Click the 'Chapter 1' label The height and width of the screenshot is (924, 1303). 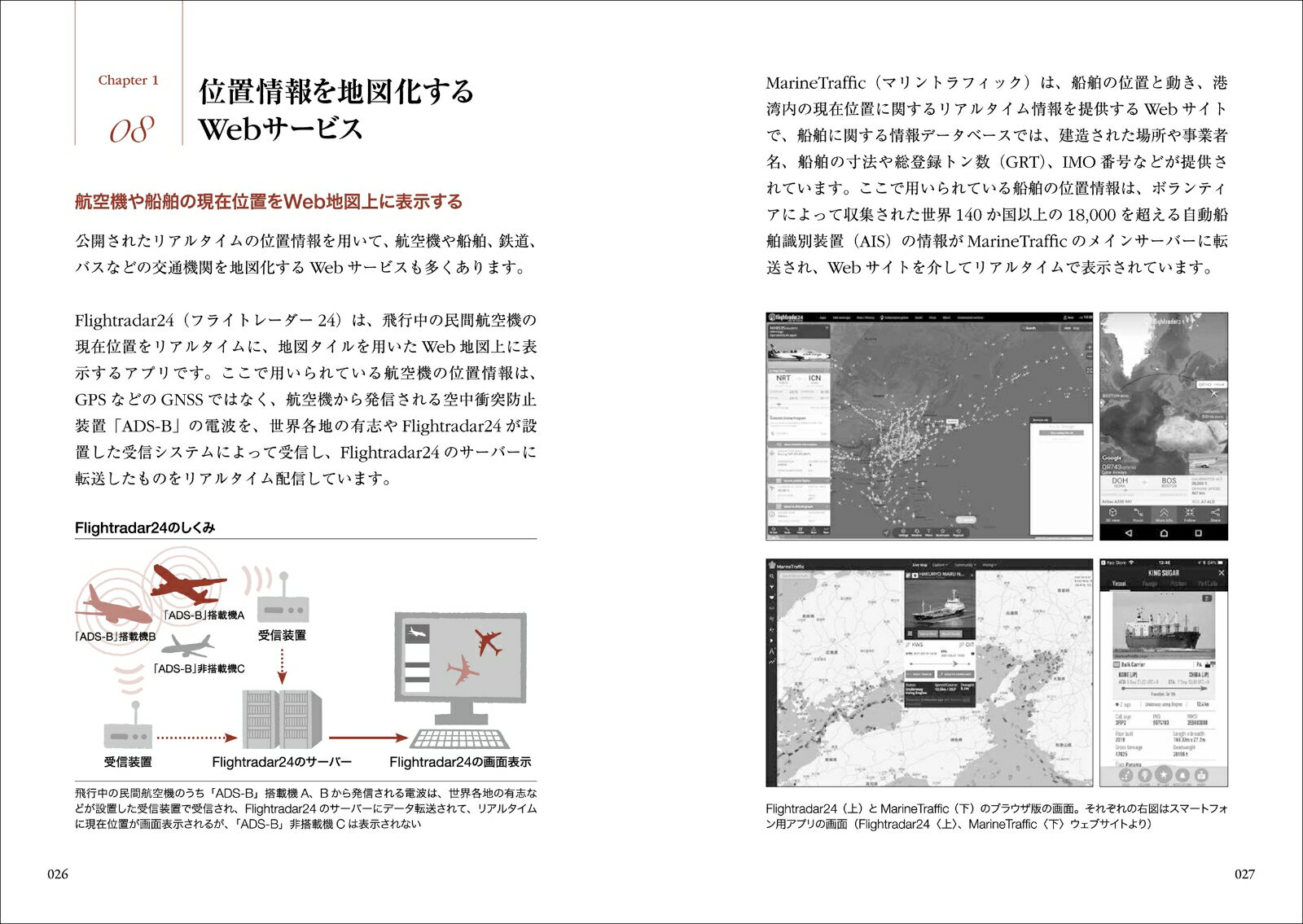(x=129, y=80)
